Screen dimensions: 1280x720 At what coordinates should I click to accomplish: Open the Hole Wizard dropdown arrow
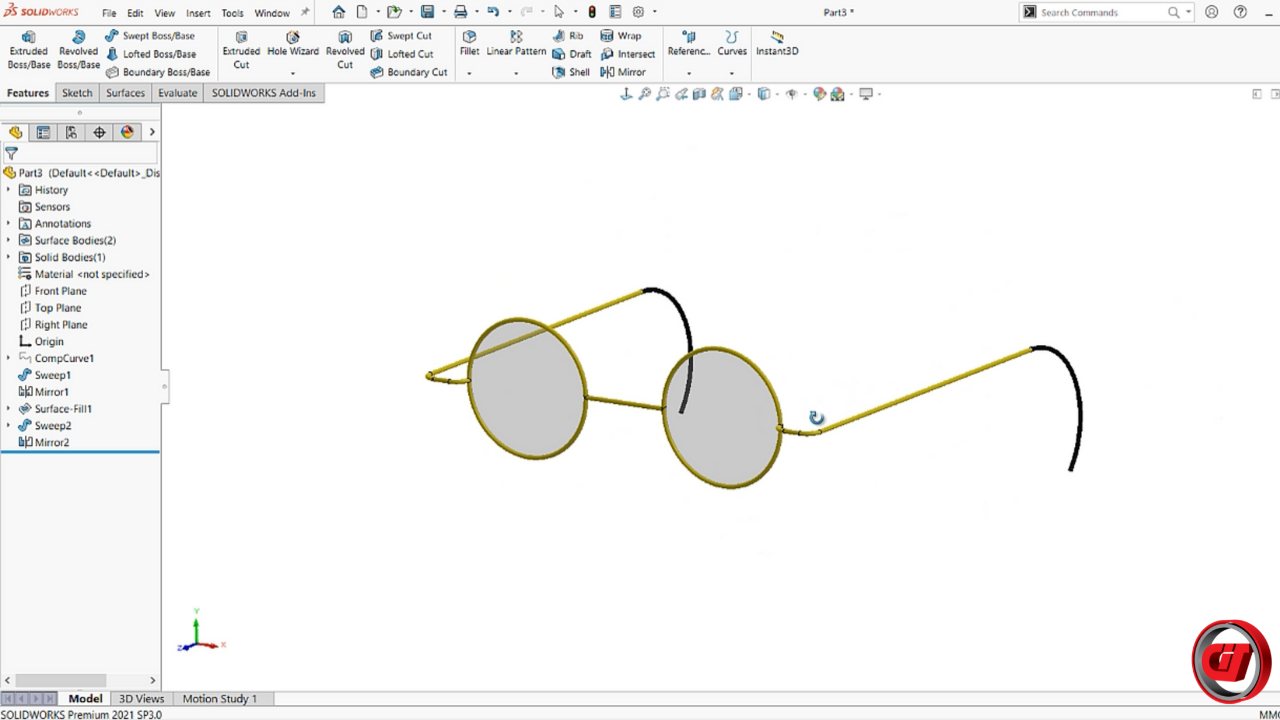tap(293, 73)
